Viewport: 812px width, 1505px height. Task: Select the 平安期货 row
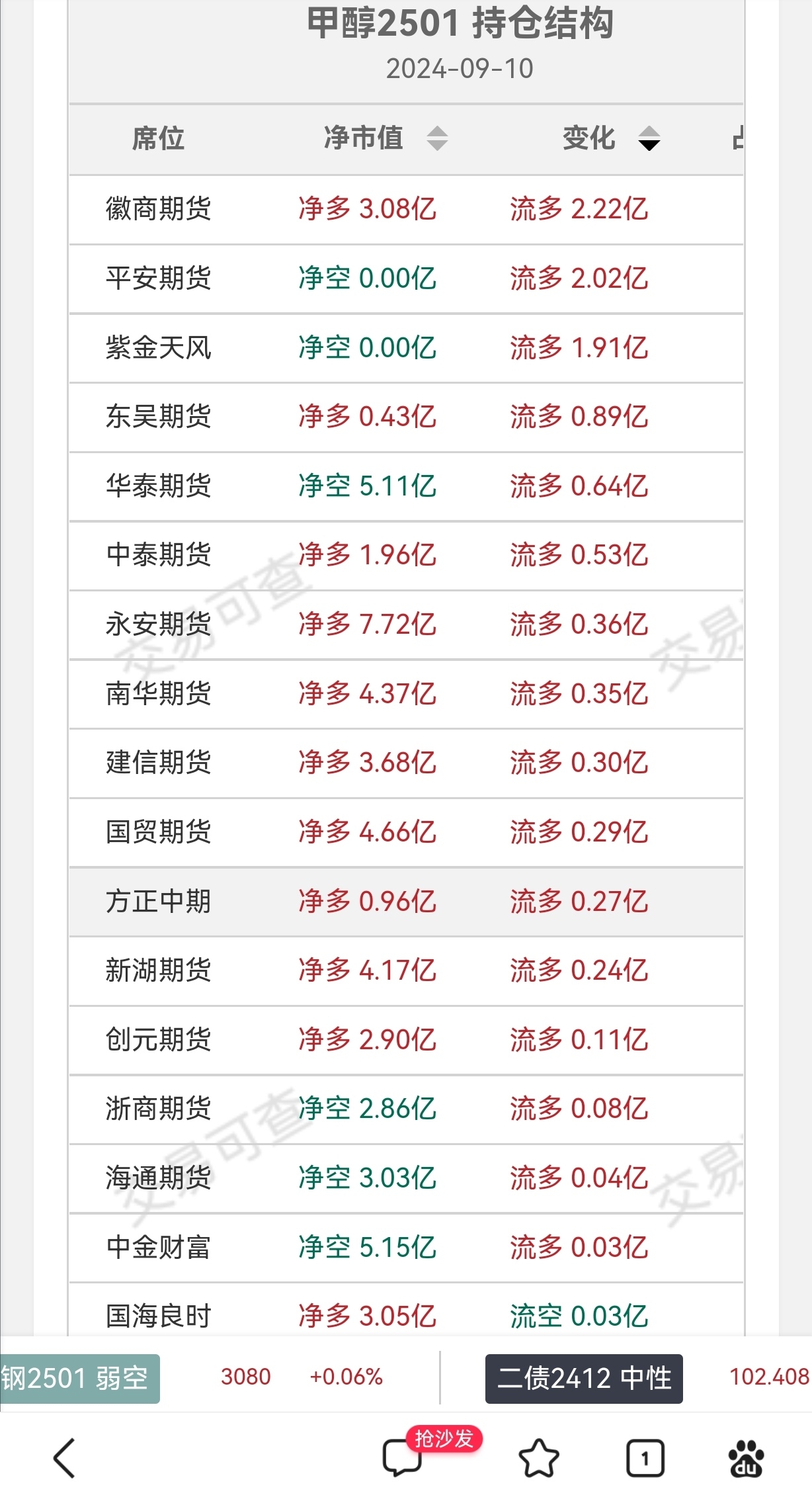[406, 279]
